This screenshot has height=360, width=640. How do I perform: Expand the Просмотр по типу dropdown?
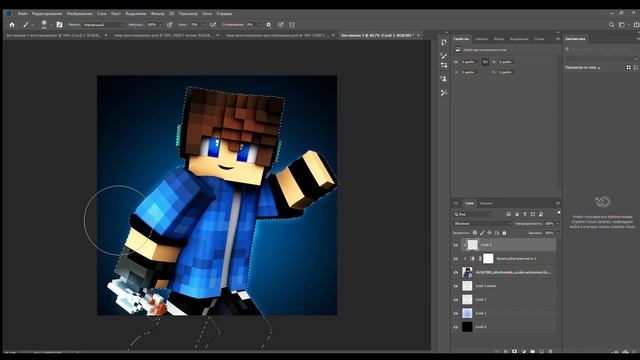click(582, 67)
